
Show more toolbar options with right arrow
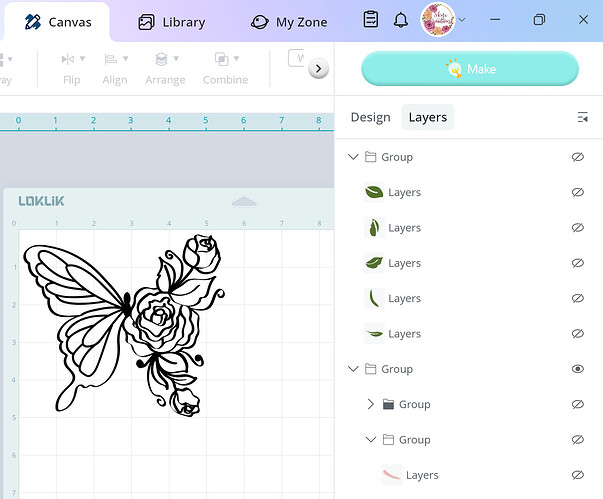pos(318,69)
